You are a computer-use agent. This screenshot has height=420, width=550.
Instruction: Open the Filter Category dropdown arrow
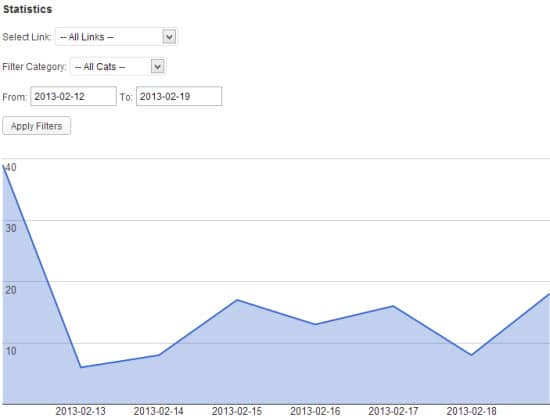[157, 66]
